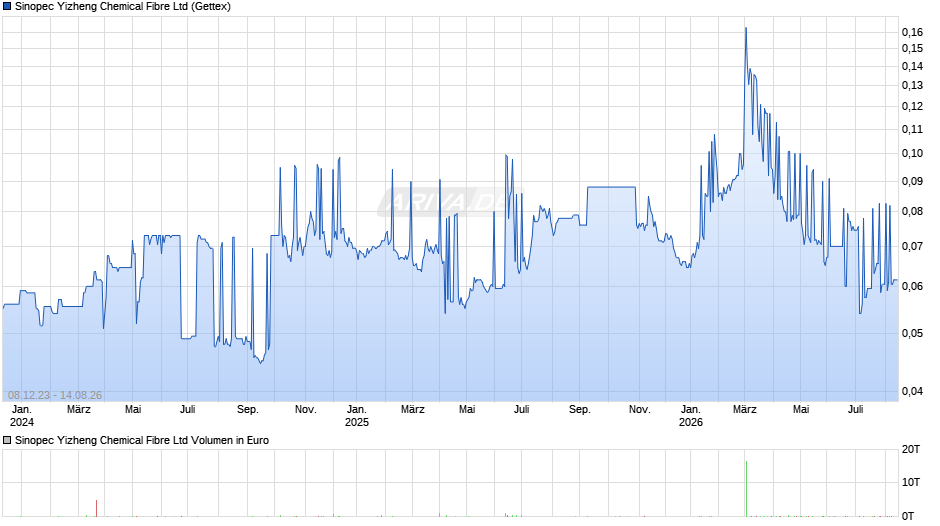This screenshot has width=940, height=526.
Task: Click the flat 0,088 price plateau in autumn 2025
Action: tap(611, 187)
